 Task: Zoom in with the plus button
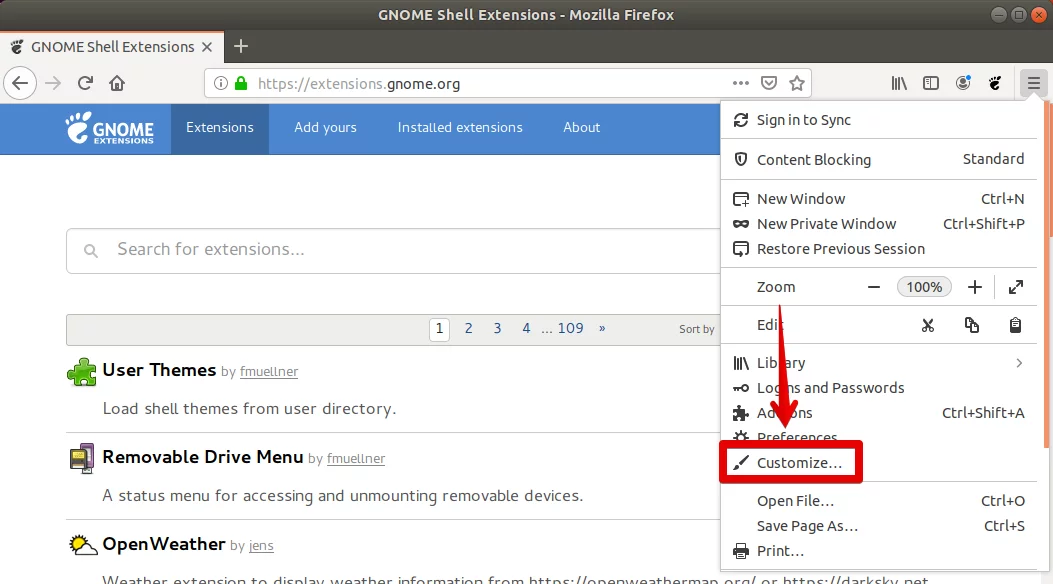coord(974,287)
